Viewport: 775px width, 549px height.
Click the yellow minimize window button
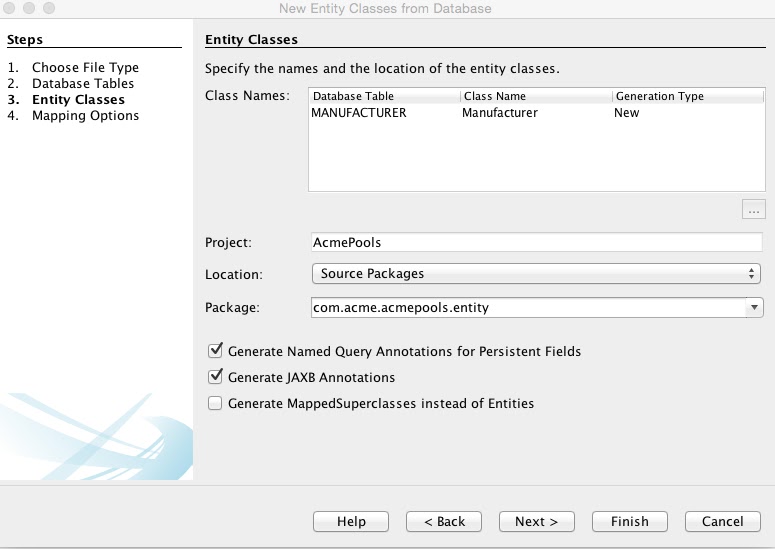click(29, 8)
